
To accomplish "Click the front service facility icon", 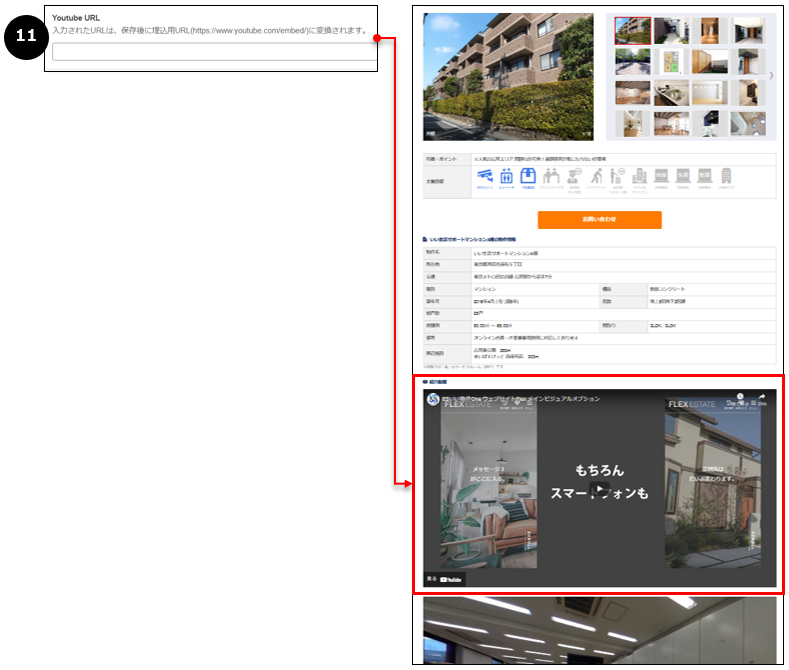I will 551,176.
